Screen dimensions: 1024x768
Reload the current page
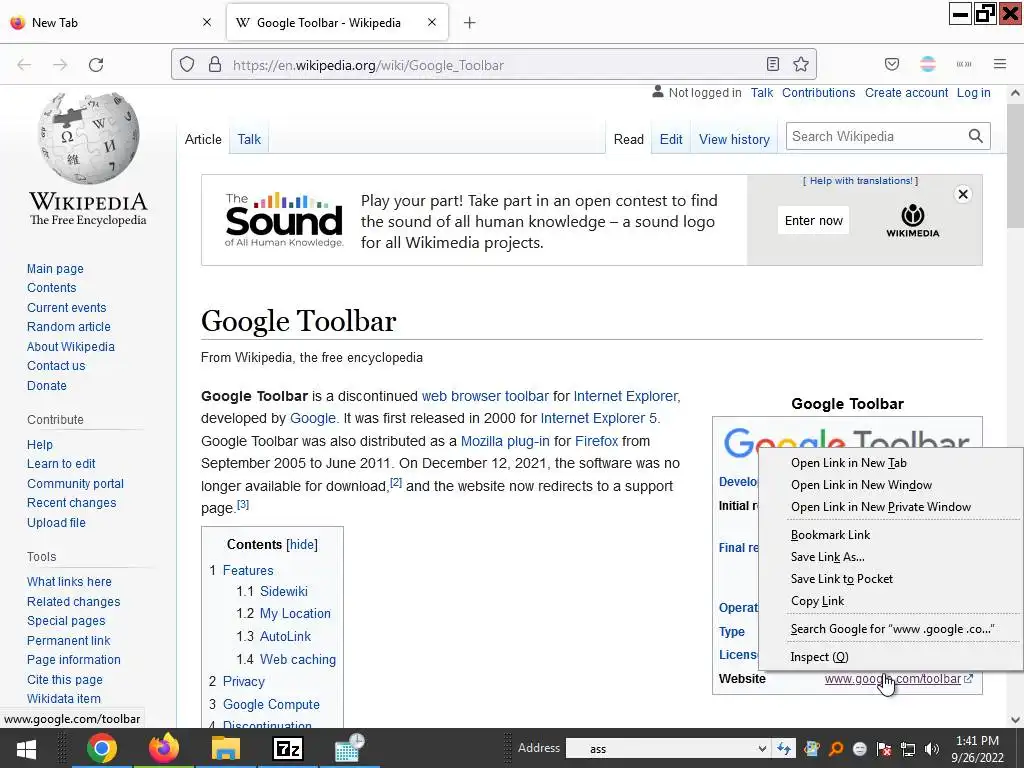tap(96, 65)
